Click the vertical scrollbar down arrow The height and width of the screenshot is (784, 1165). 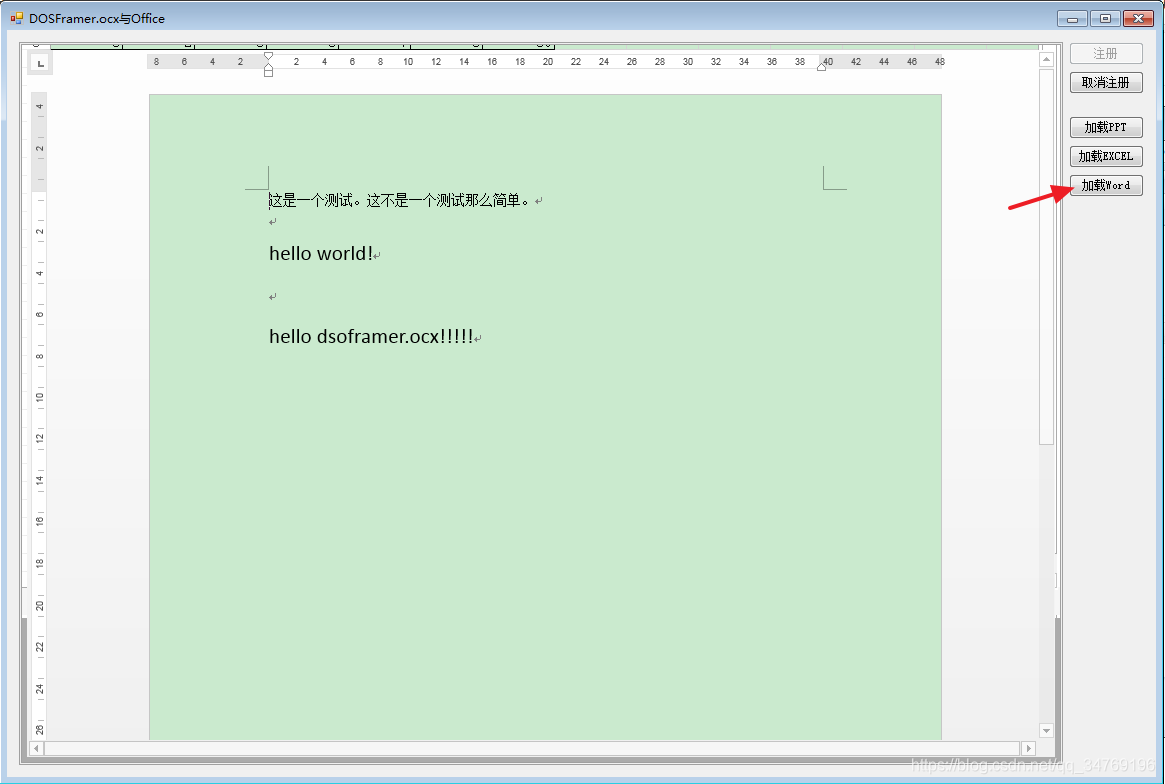pos(1046,730)
